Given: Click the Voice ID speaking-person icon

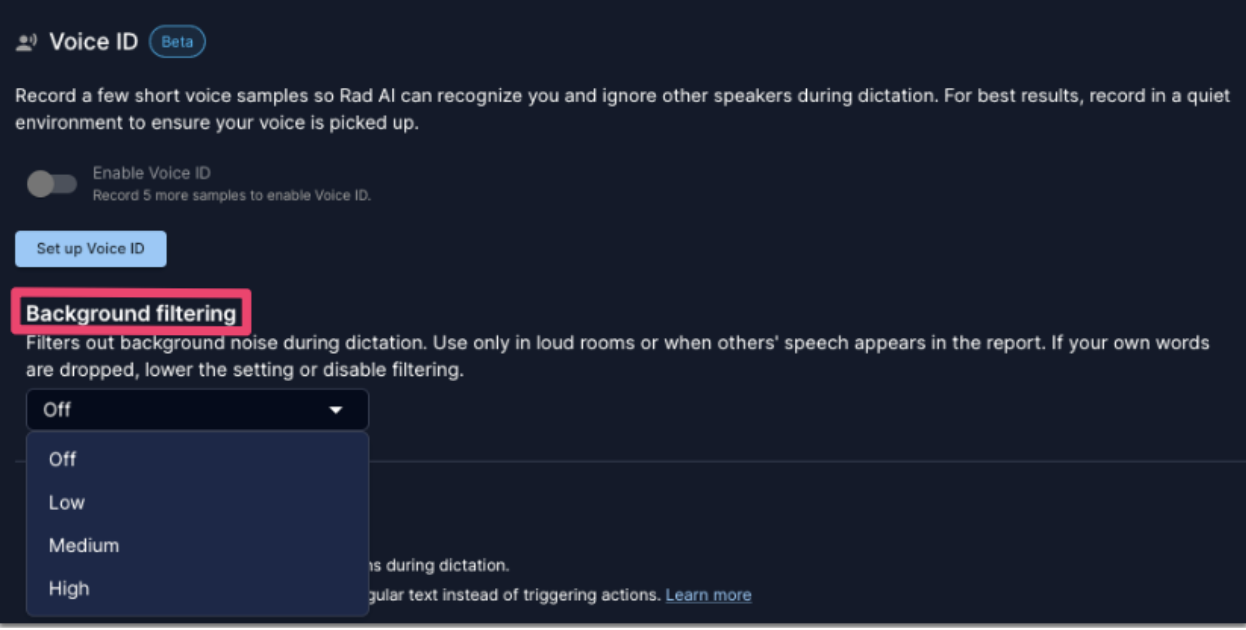Looking at the screenshot, I should tap(26, 42).
